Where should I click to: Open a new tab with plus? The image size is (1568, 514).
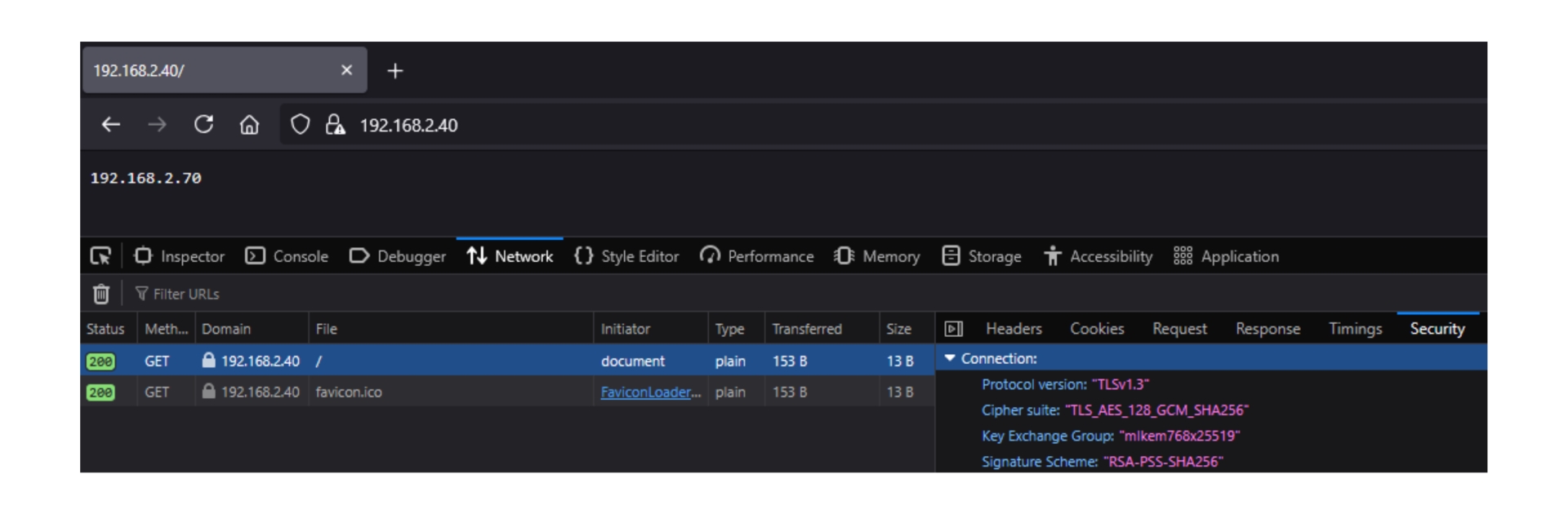(395, 71)
